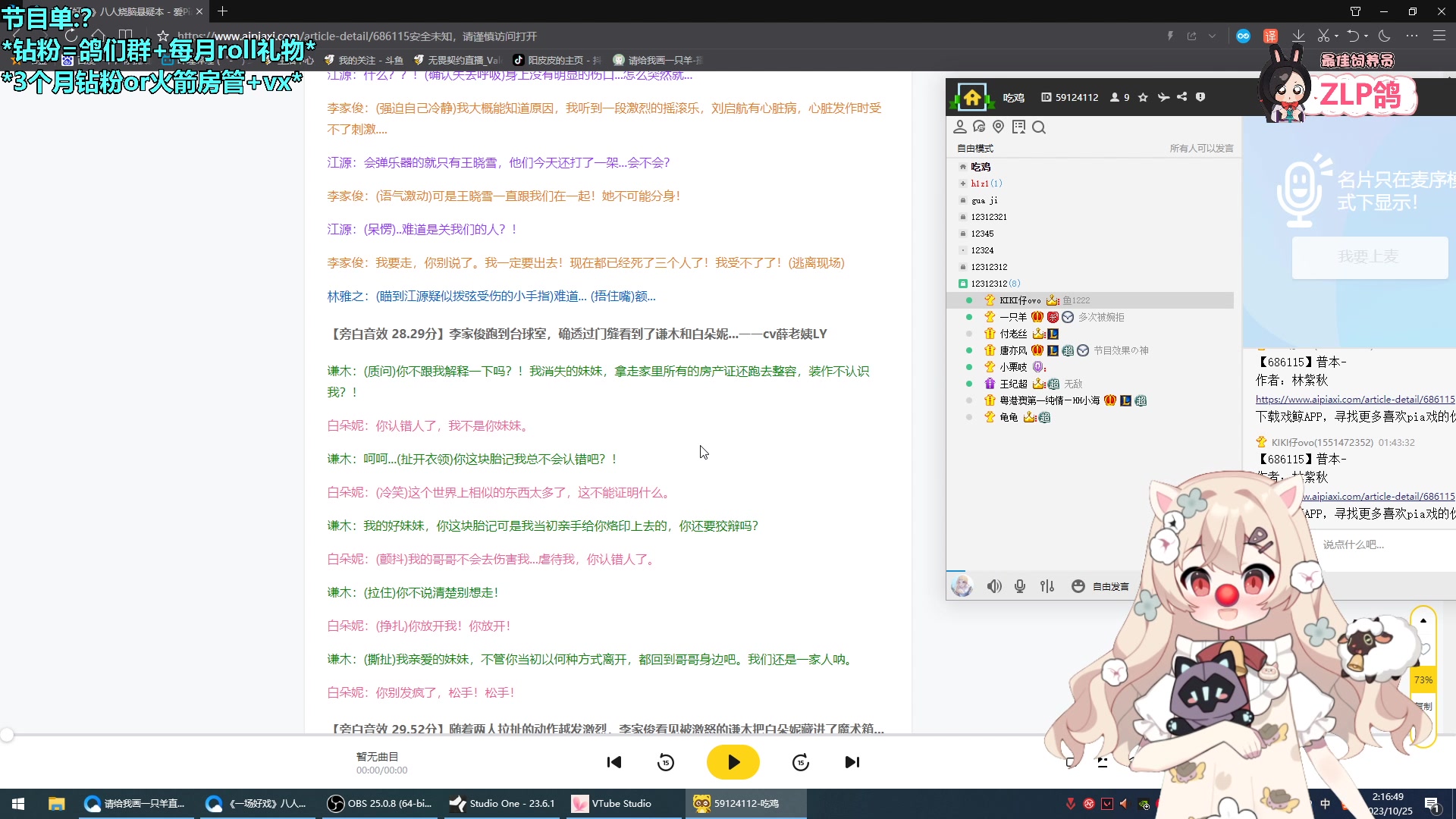The image size is (1456, 819).
Task: Open the report shield icon in channel header
Action: click(x=1200, y=97)
